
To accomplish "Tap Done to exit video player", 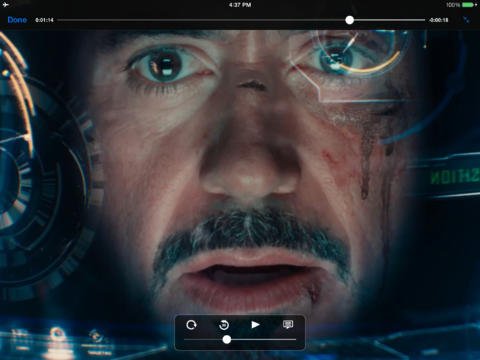I will pyautogui.click(x=17, y=20).
